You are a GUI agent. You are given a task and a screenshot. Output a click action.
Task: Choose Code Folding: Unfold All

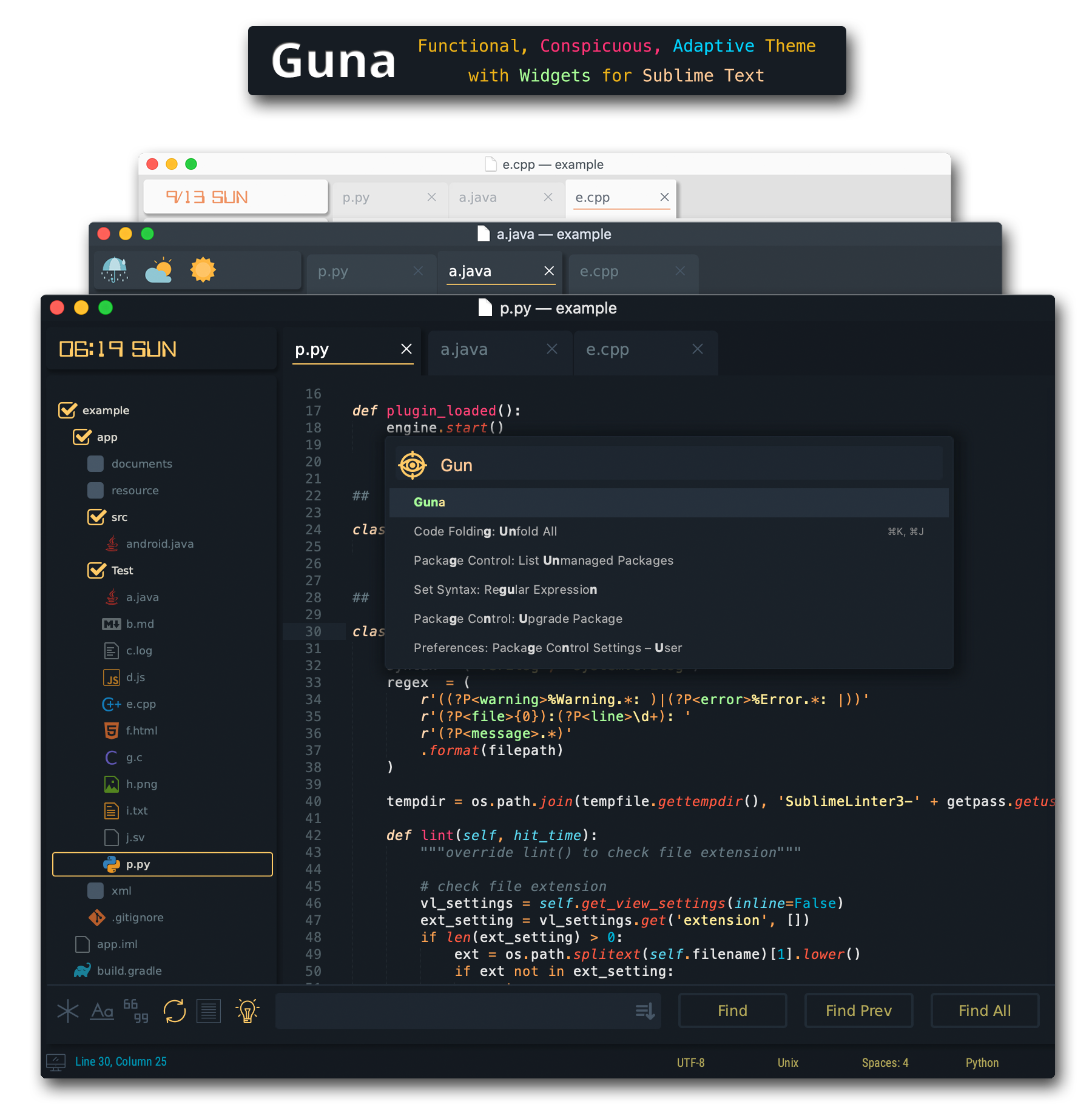click(669, 531)
